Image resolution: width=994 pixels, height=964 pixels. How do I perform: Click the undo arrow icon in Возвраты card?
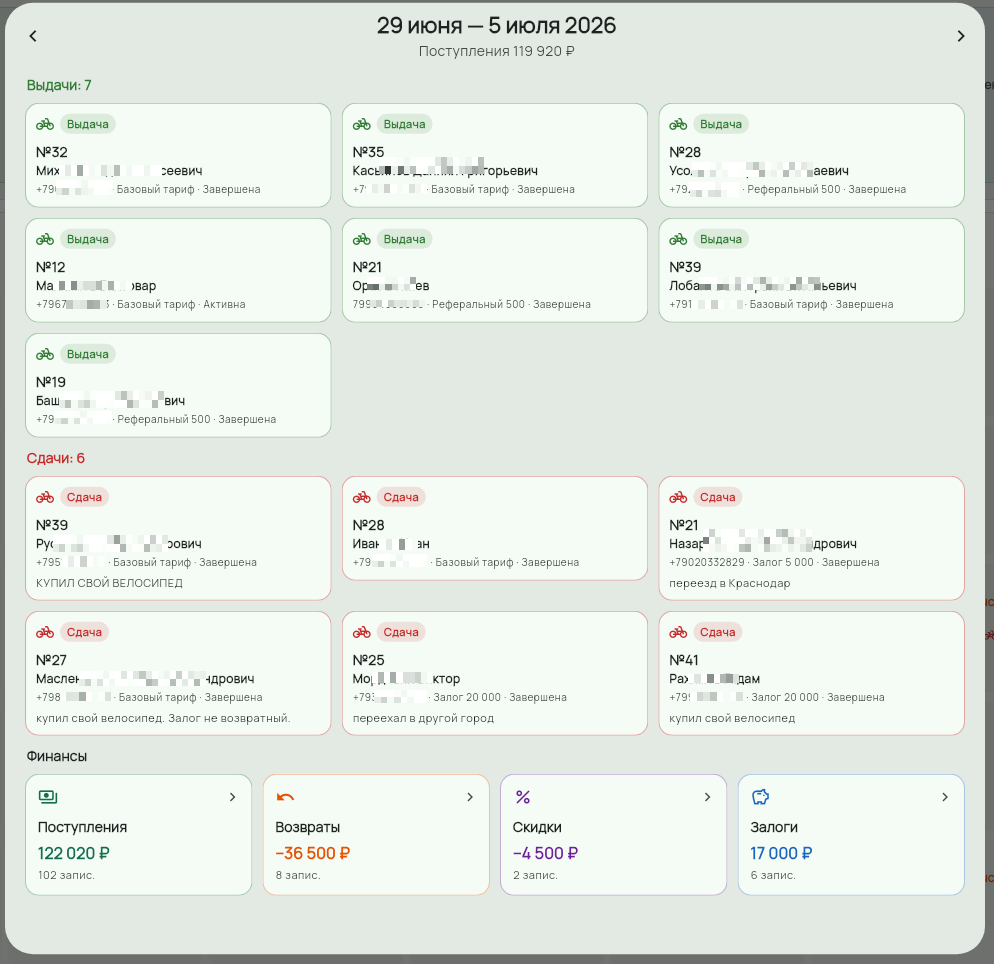click(285, 797)
